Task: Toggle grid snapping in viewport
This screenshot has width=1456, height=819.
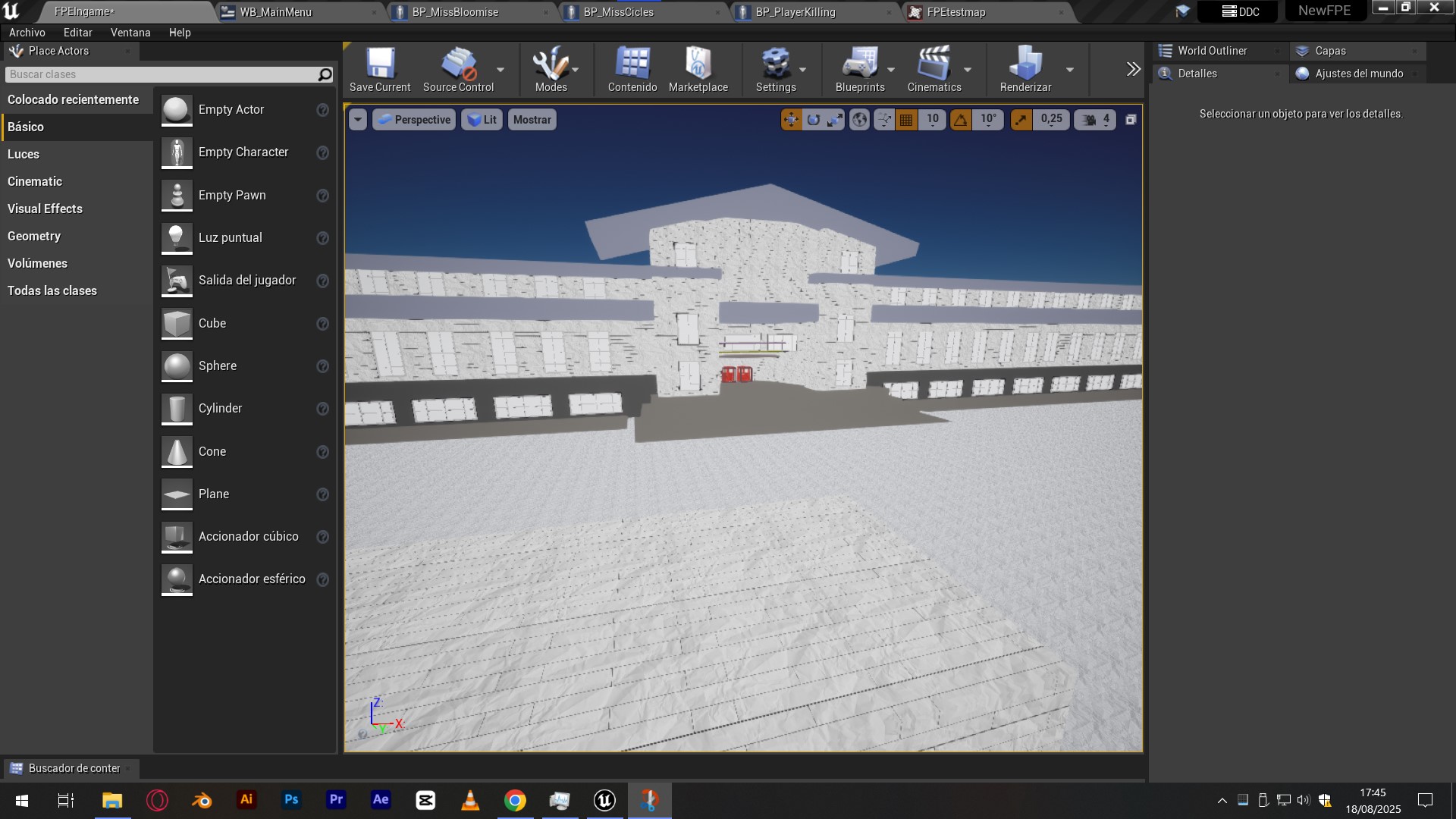Action: pos(906,120)
